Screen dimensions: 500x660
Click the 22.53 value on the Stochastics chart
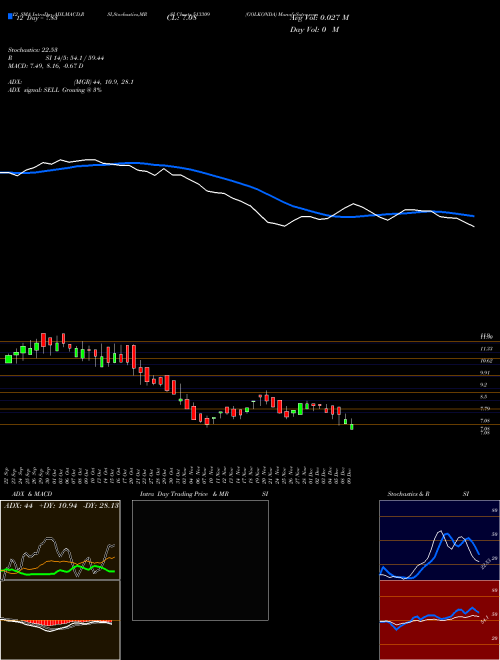[x=484, y=563]
